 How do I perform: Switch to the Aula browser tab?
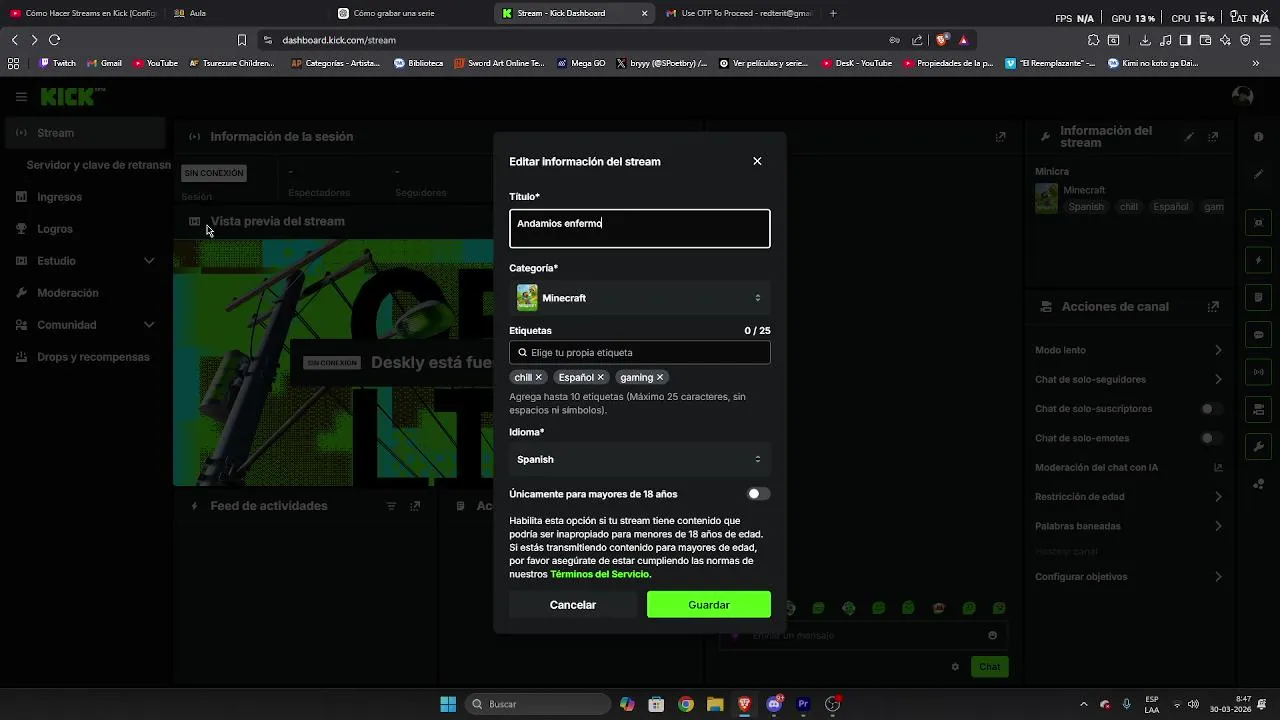(245, 13)
